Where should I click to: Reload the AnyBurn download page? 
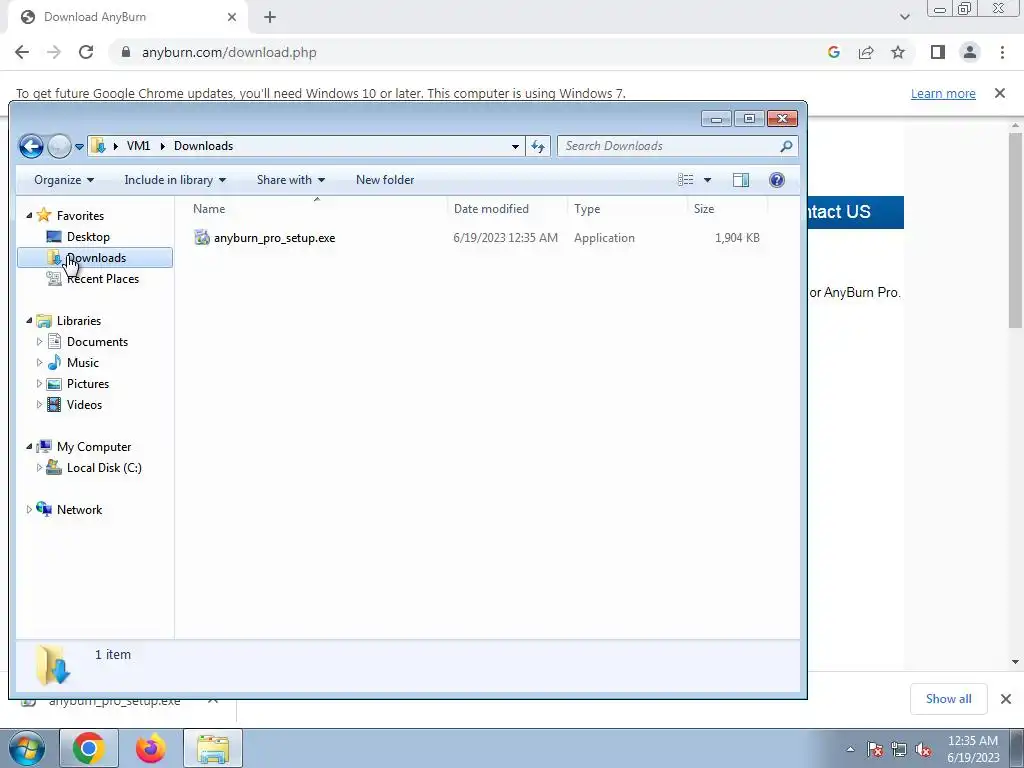[x=86, y=52]
